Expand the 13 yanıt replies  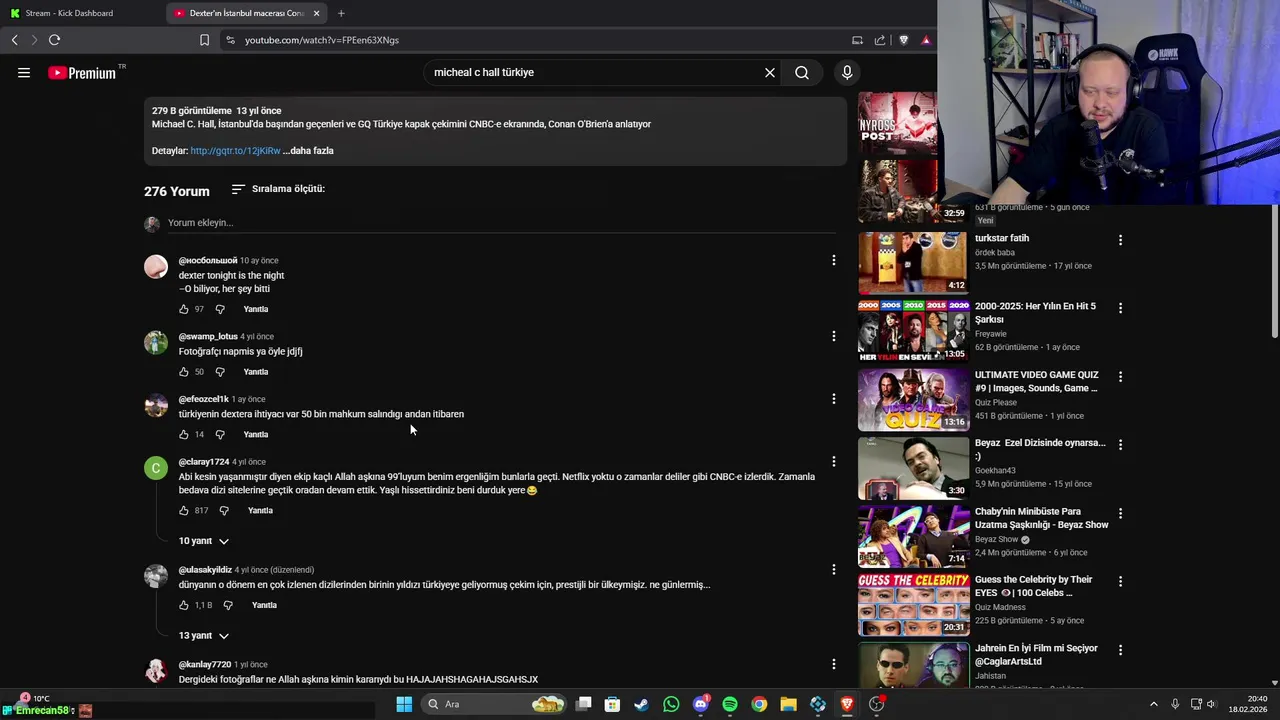coord(204,636)
